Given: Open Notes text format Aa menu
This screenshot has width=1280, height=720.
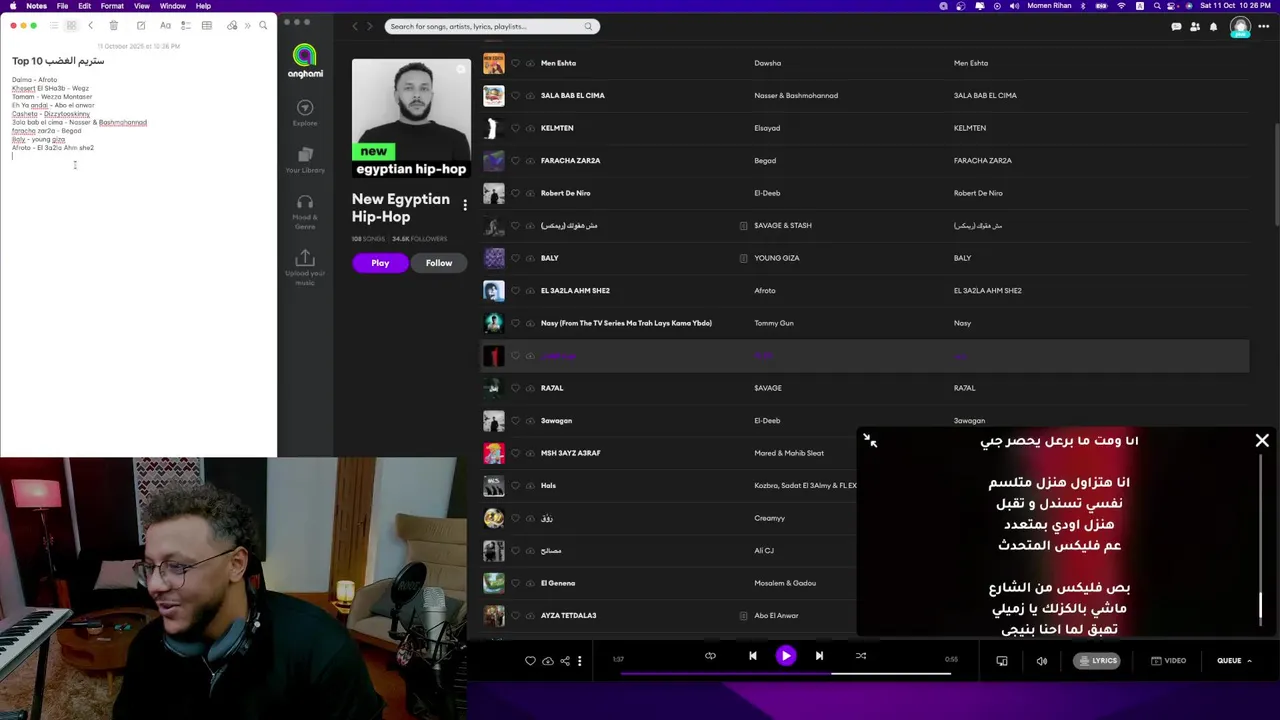Looking at the screenshot, I should click(165, 25).
